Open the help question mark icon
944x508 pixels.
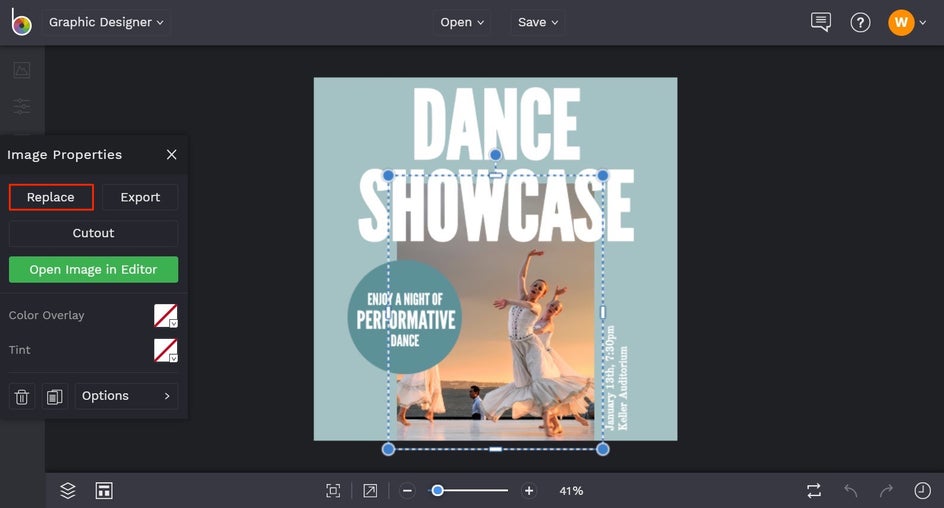point(860,22)
